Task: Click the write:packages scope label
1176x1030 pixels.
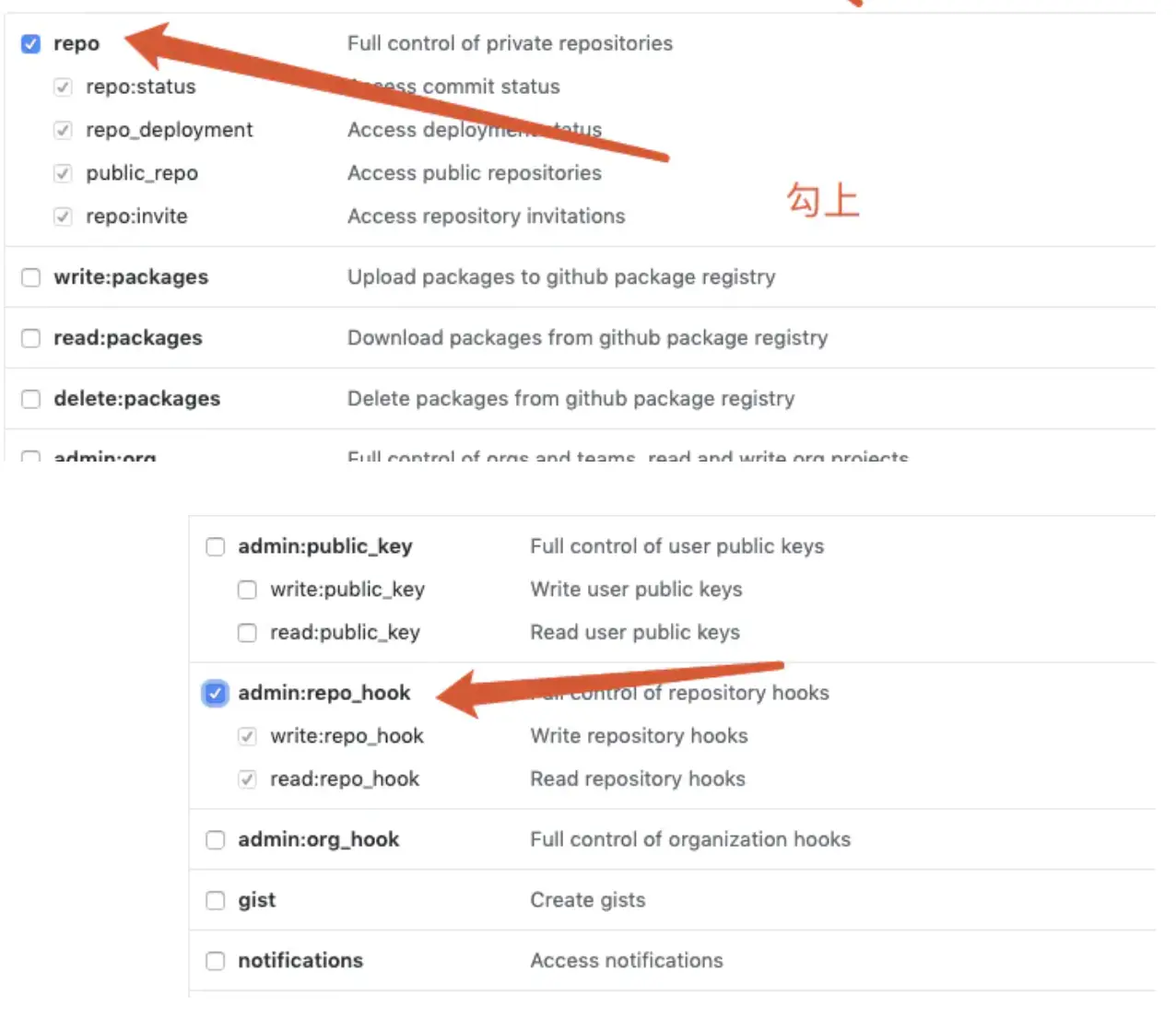Action: [131, 277]
